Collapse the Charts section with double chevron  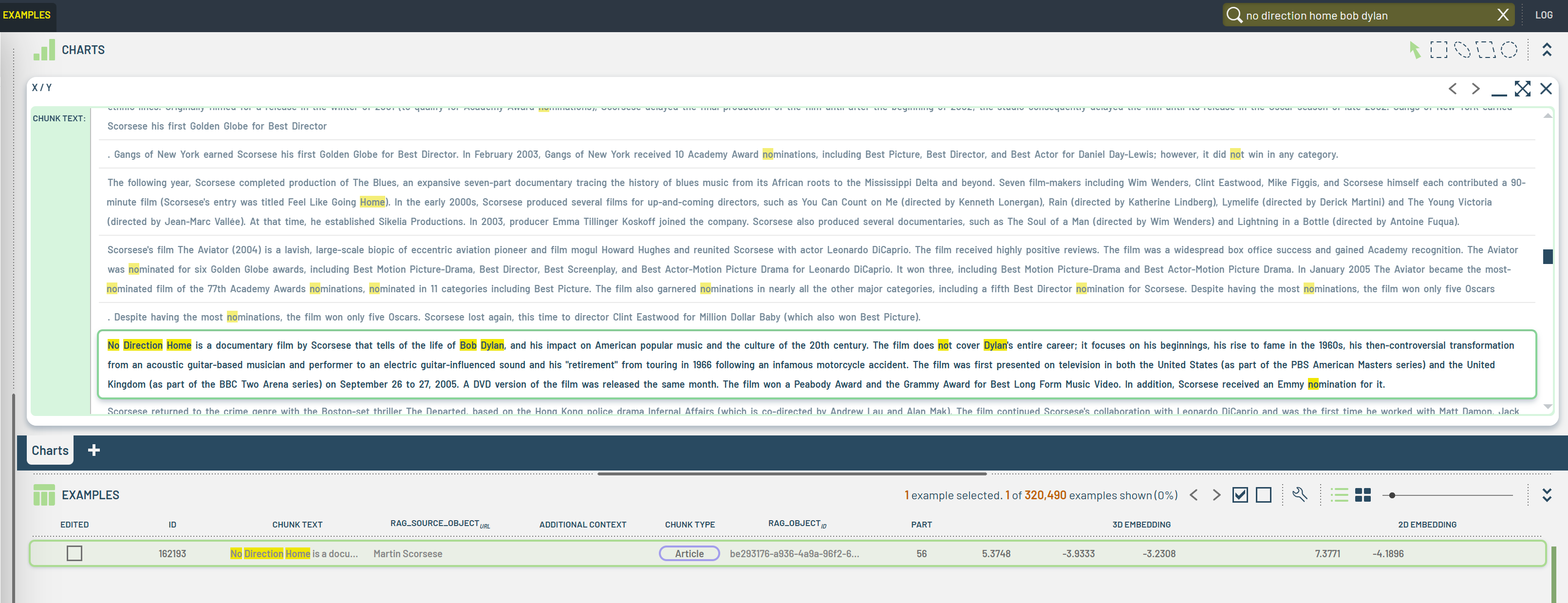(x=1547, y=50)
